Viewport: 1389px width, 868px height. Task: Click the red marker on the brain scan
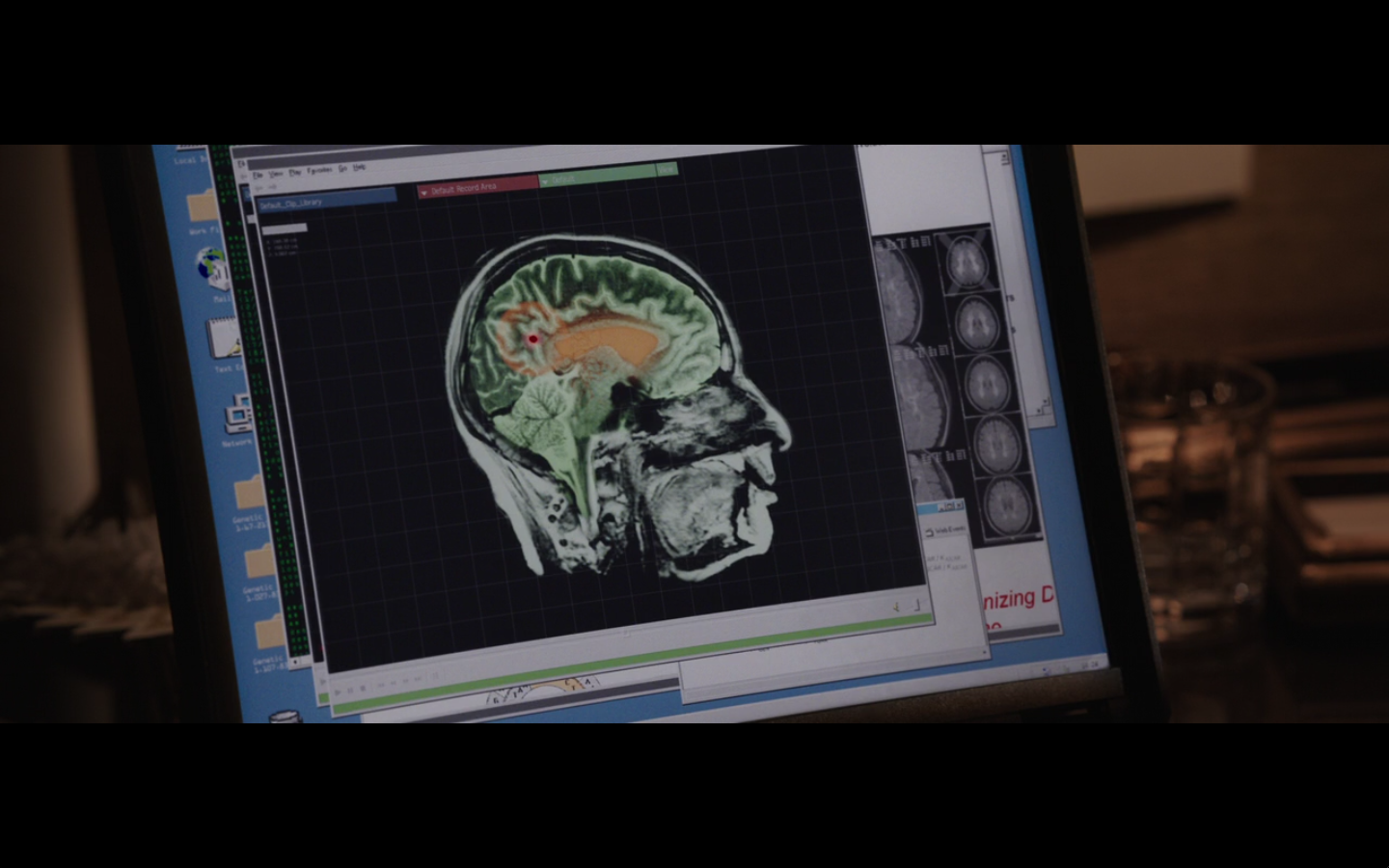point(531,339)
